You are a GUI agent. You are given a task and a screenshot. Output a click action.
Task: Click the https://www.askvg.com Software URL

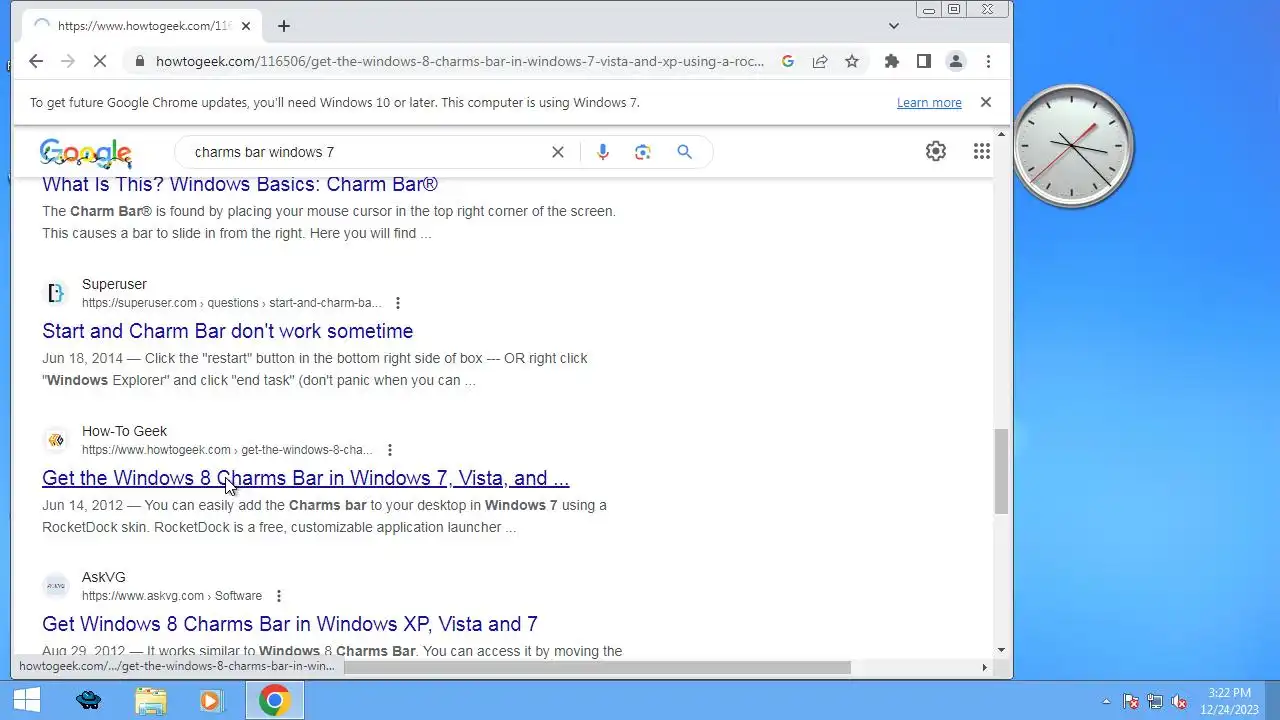click(x=172, y=596)
